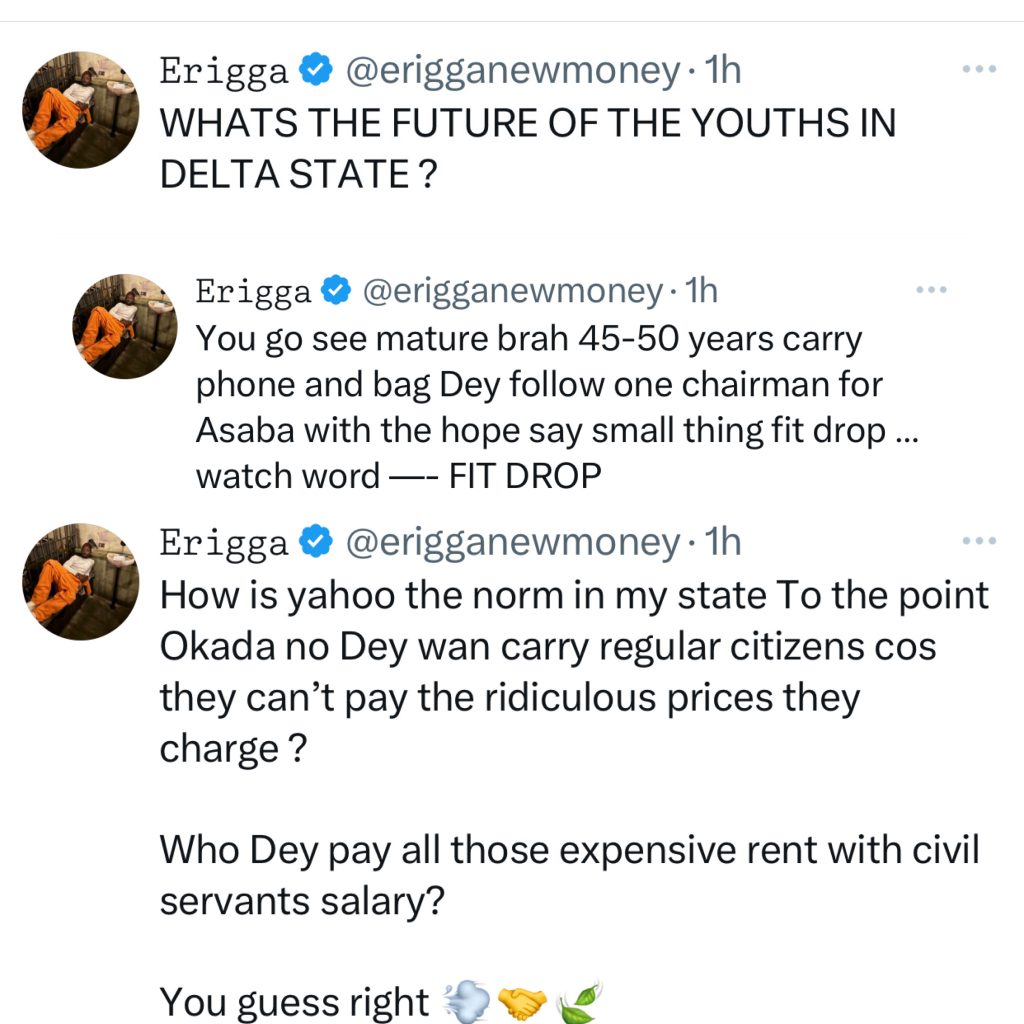
Task: Click verified badge on the Delta State youths tweet
Action: pyautogui.click(x=317, y=71)
